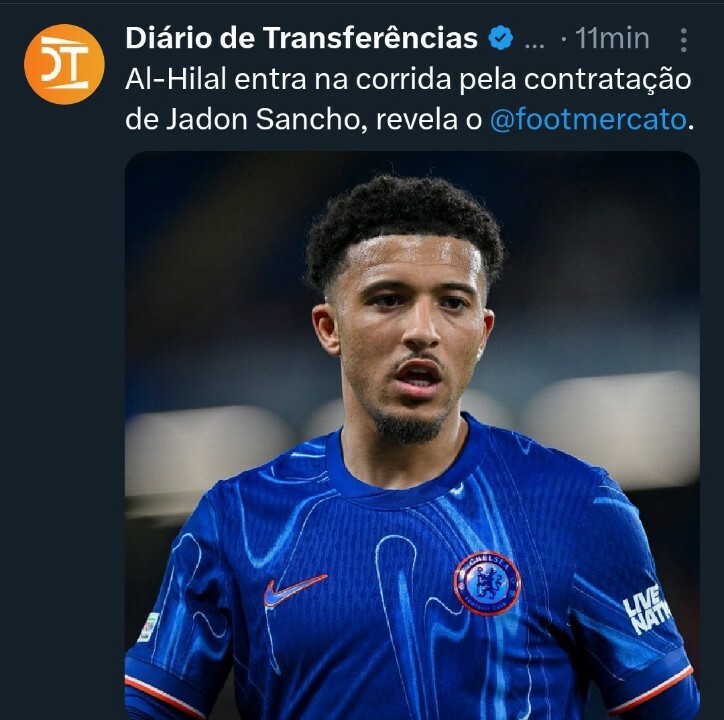Click the Nike swoosh on the shirt
This screenshot has height=720, width=724.
tap(295, 590)
